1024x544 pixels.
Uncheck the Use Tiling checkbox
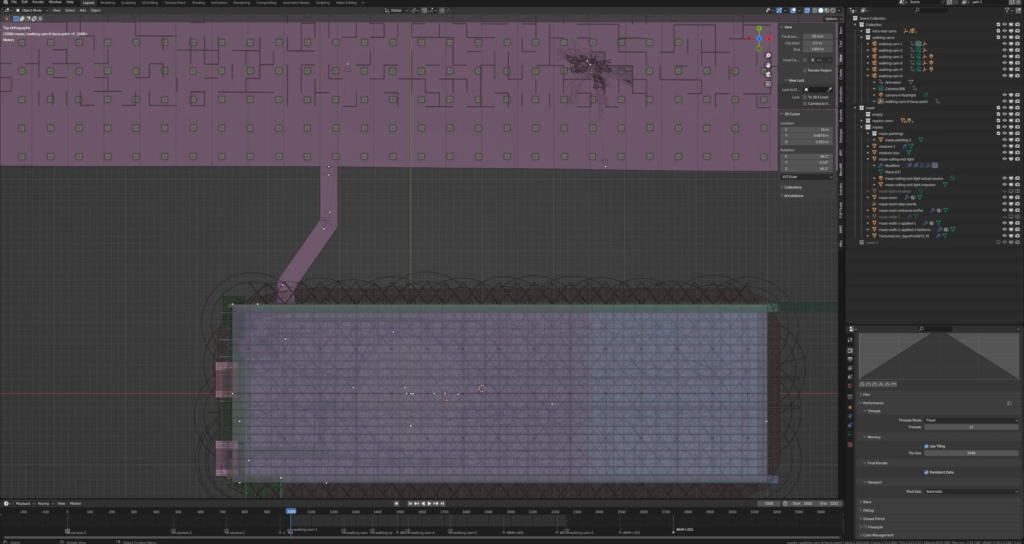[926, 446]
